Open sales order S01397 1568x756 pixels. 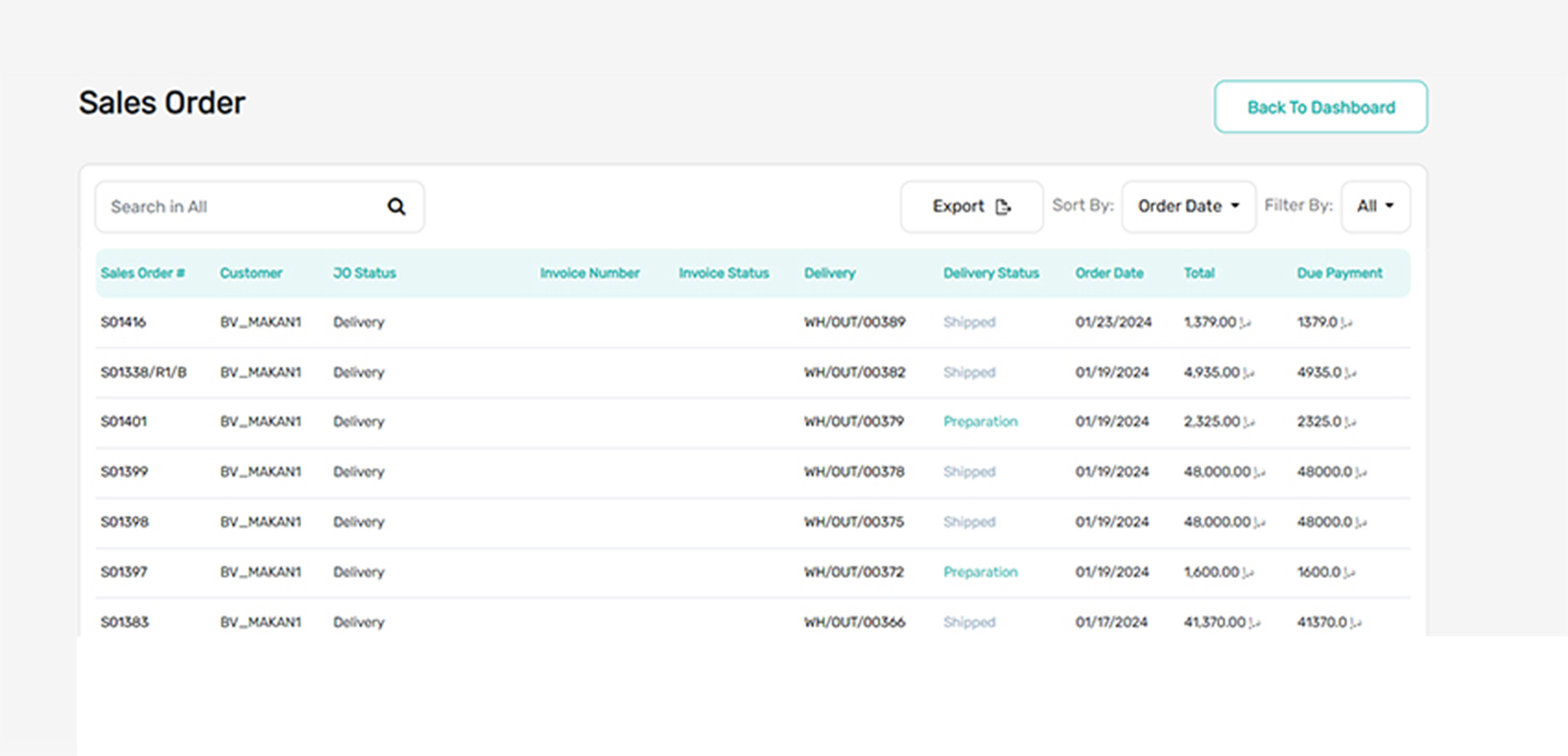click(124, 572)
